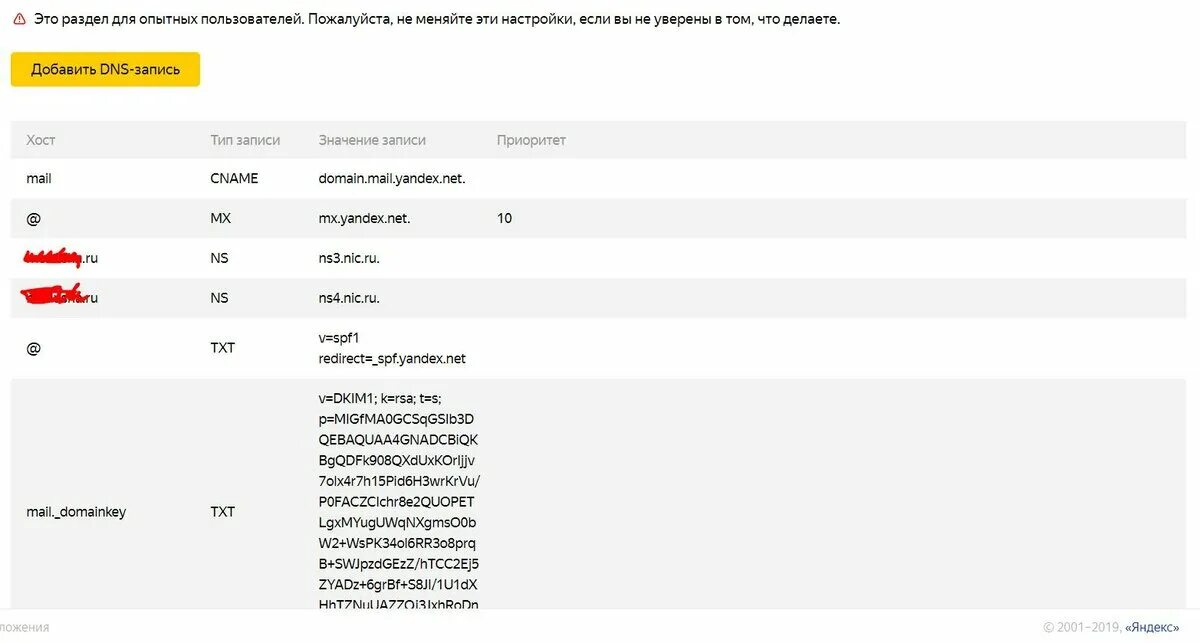Click the MX type cell
The width and height of the screenshot is (1200, 643).
[x=220, y=218]
